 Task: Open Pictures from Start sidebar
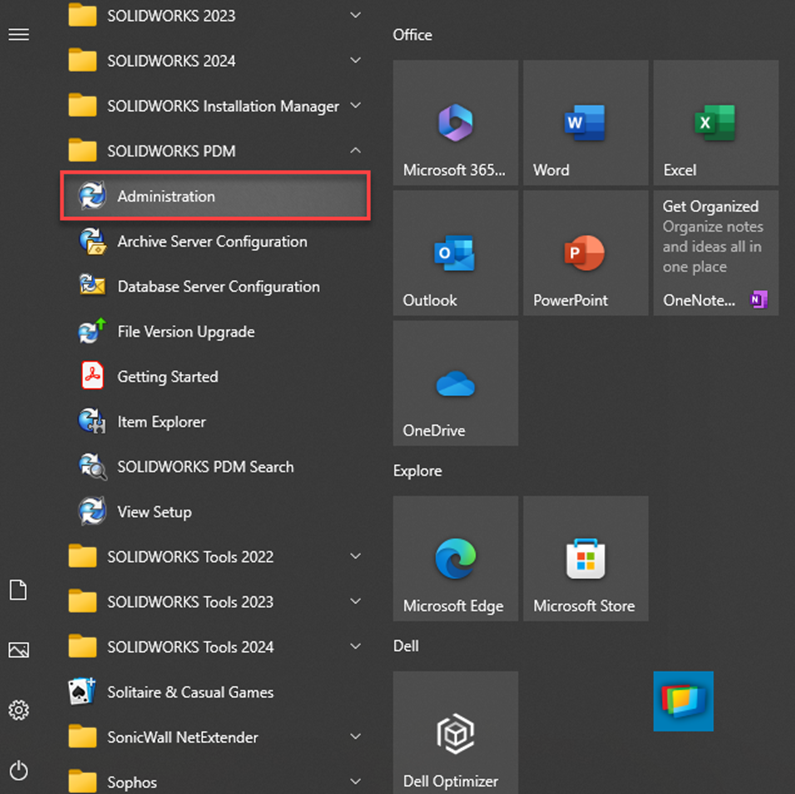[19, 650]
